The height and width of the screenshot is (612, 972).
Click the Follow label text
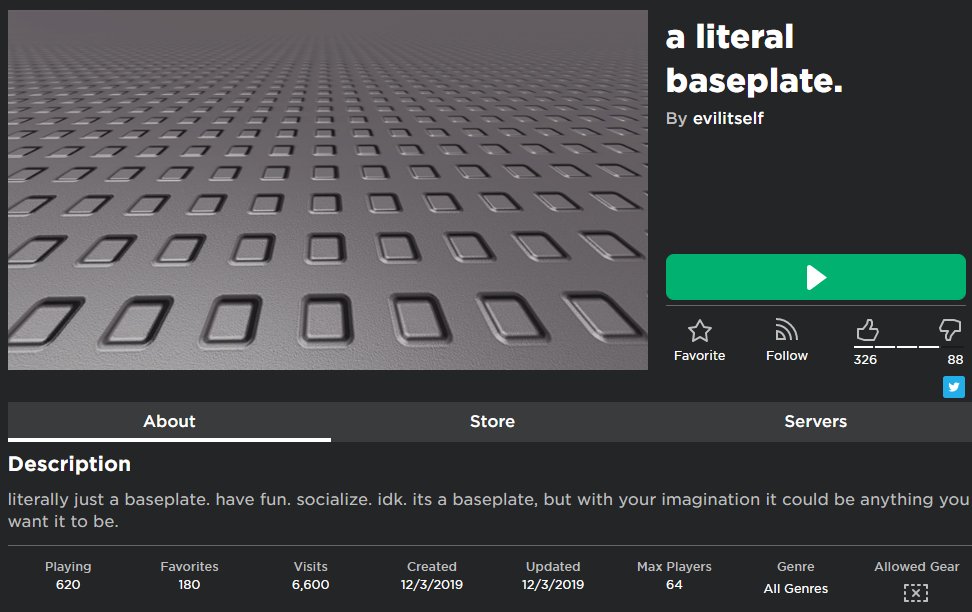[787, 355]
